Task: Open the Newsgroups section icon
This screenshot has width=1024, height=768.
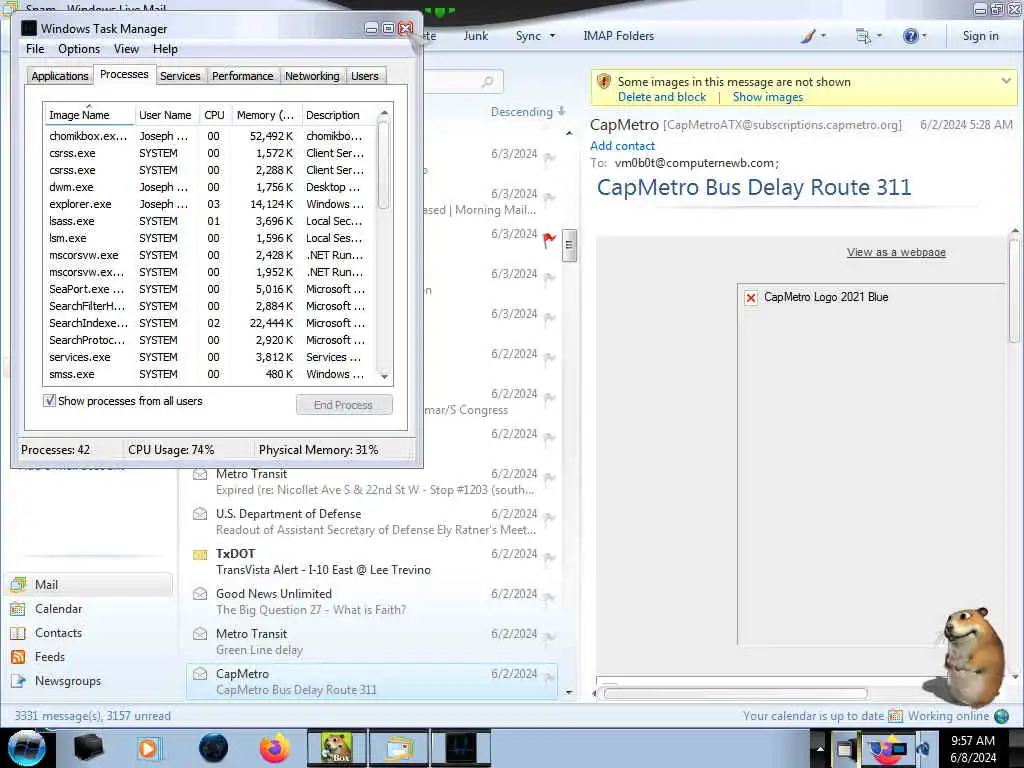Action: pos(18,681)
